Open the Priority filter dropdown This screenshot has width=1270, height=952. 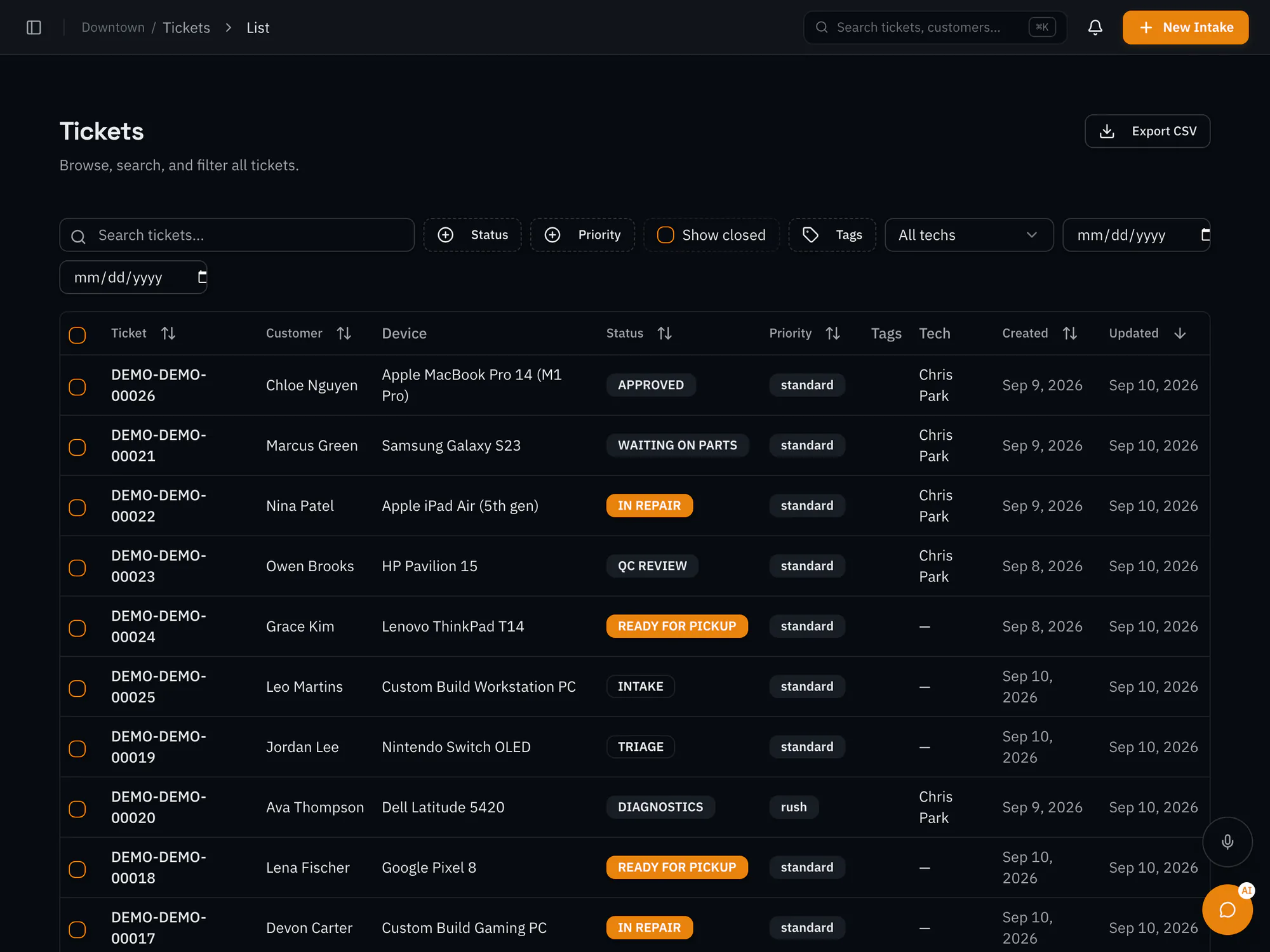582,235
